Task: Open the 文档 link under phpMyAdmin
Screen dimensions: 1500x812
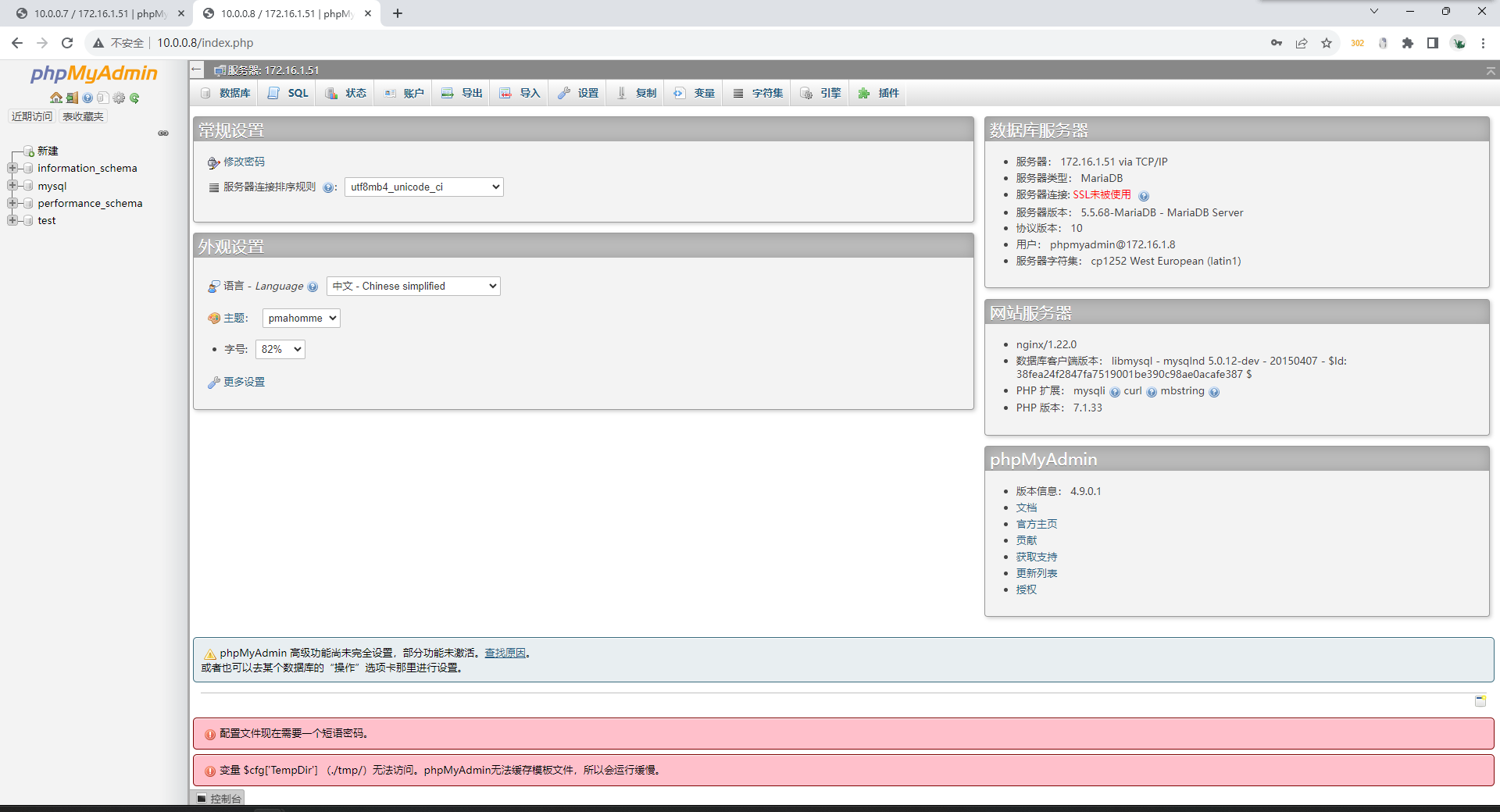Action: 1027,507
